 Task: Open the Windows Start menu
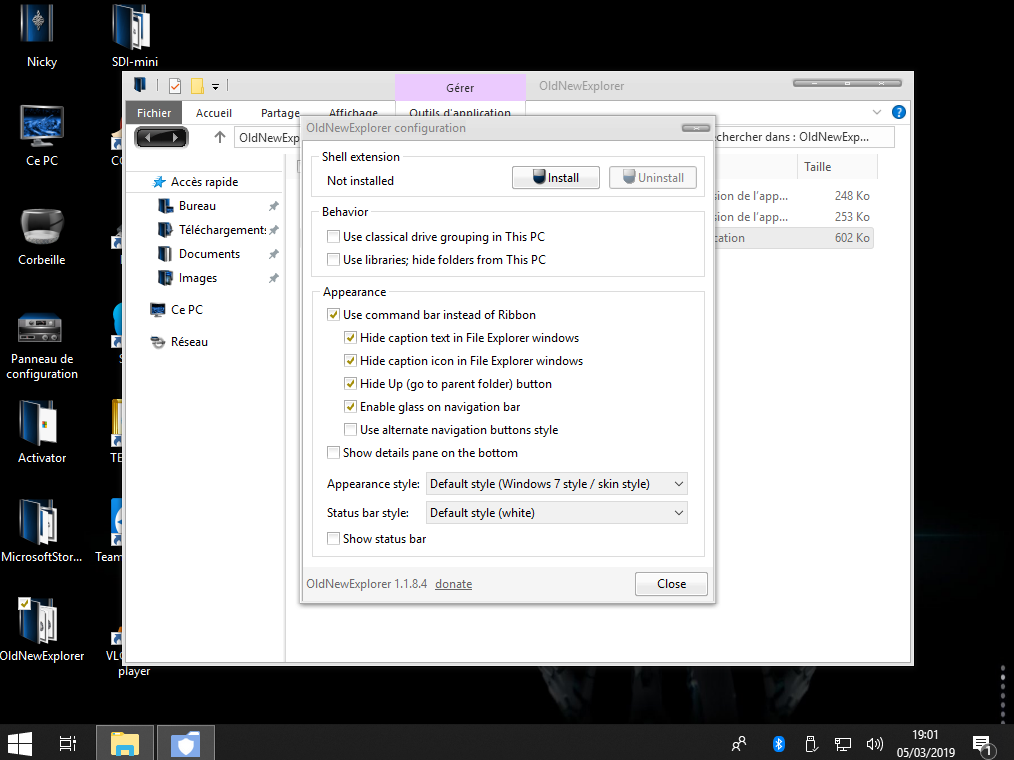point(19,744)
